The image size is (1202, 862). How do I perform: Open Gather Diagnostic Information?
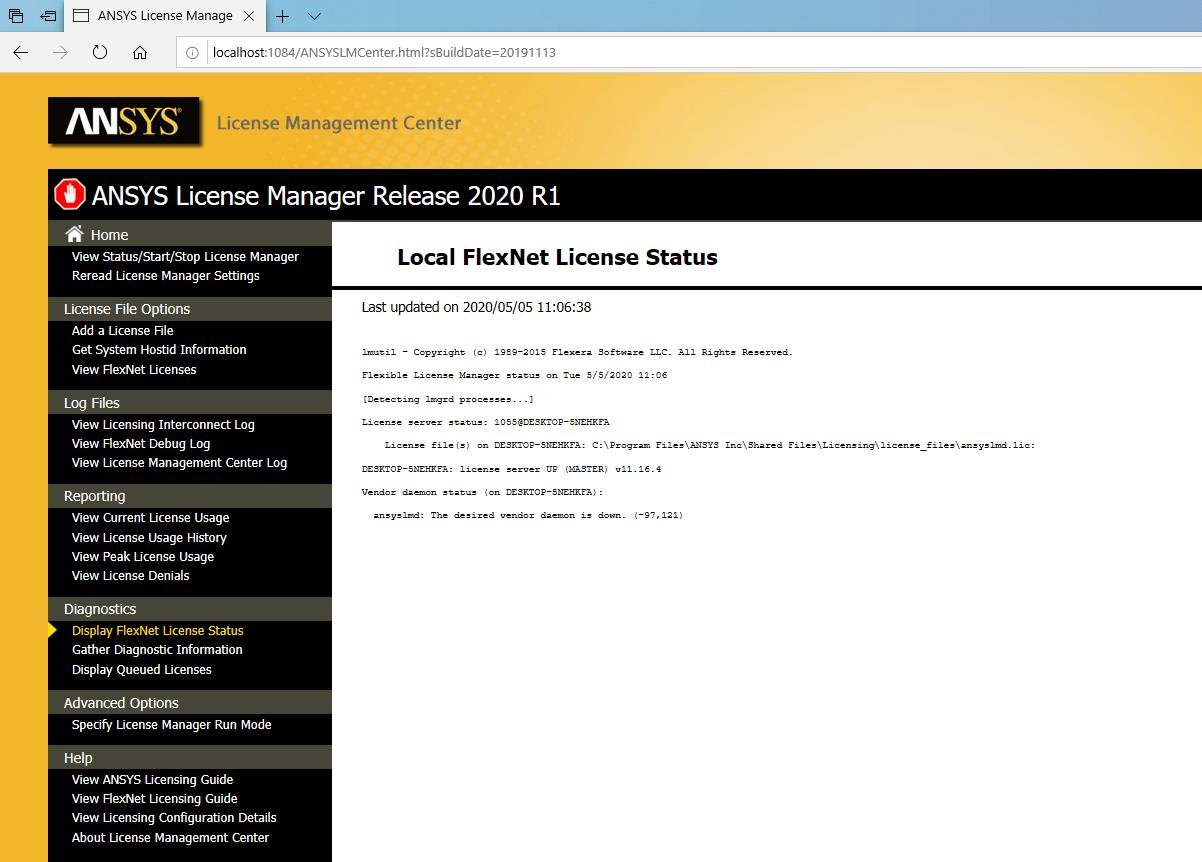point(157,650)
